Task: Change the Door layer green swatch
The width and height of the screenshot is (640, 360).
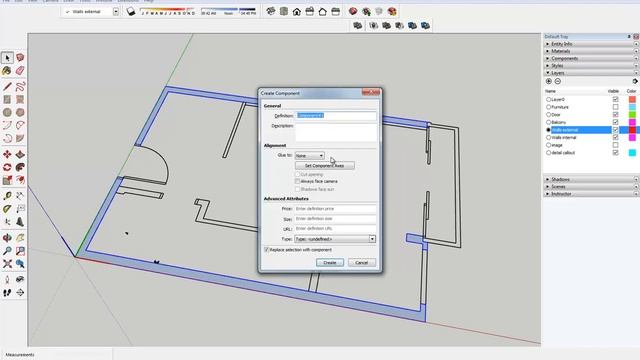Action: tap(632, 114)
